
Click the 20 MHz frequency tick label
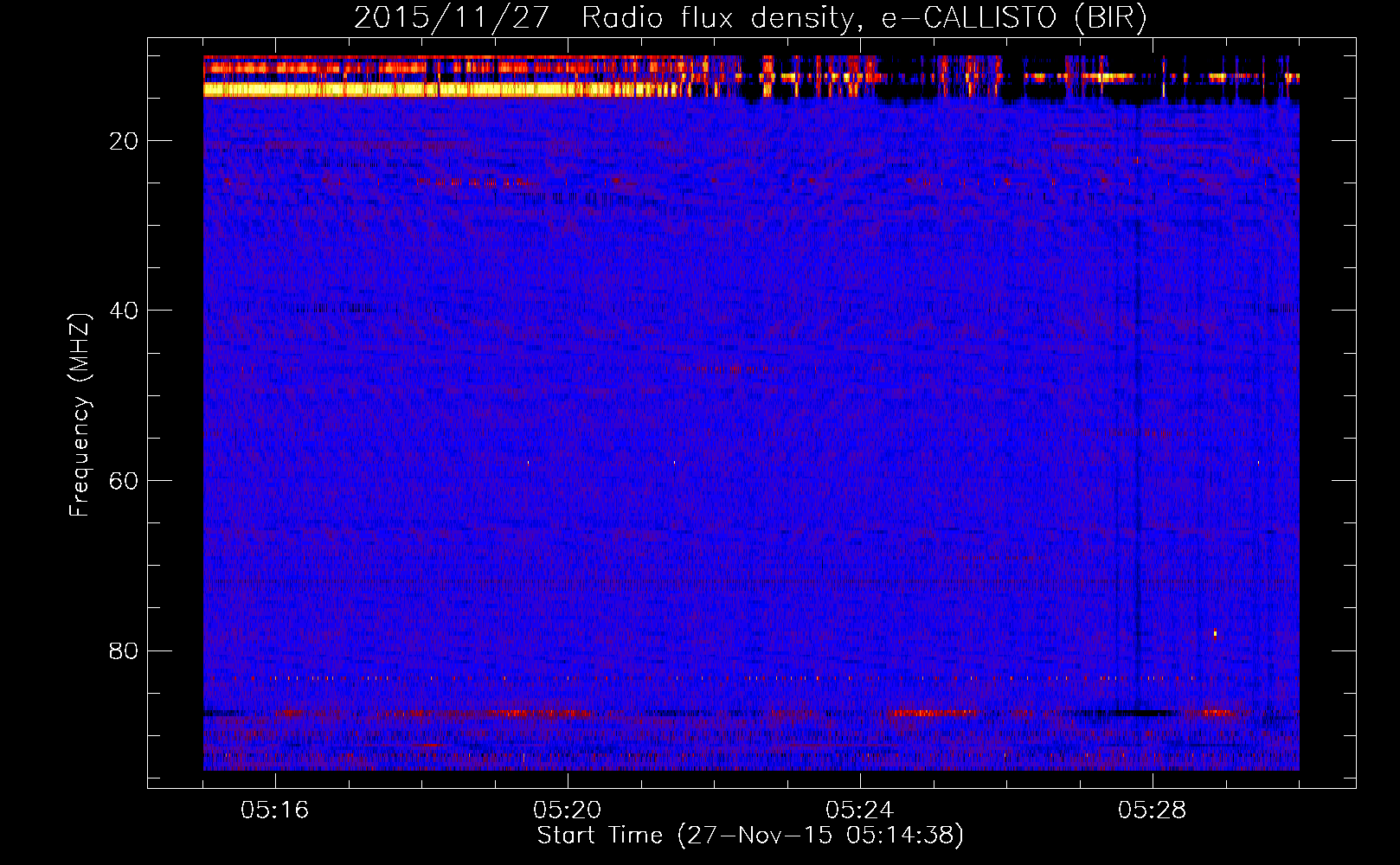pyautogui.click(x=124, y=141)
